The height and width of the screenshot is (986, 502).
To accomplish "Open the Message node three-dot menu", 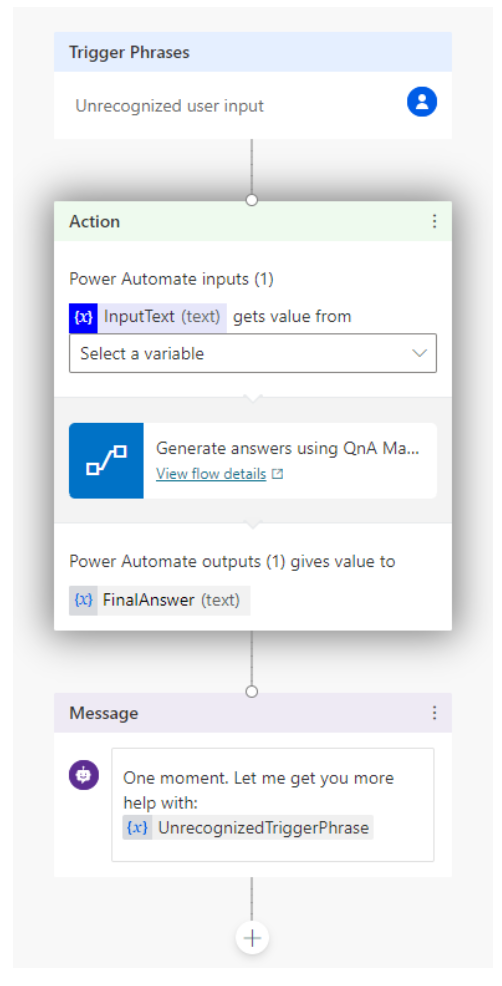I will (x=434, y=713).
